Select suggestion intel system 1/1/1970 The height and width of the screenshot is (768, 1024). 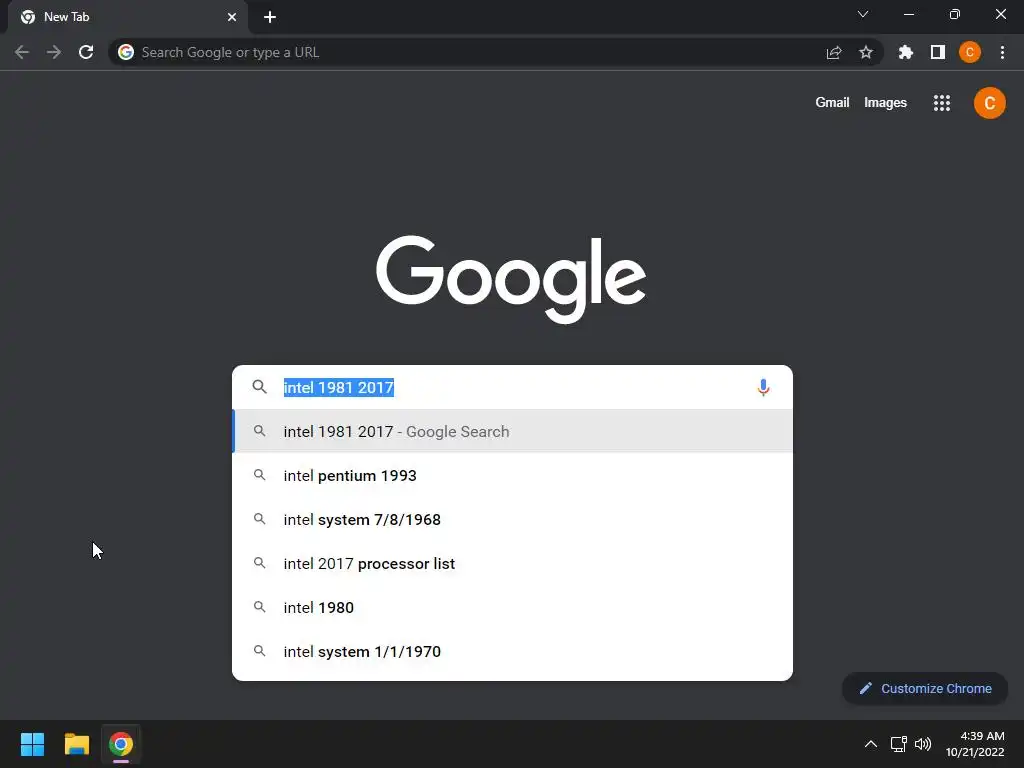coord(513,651)
